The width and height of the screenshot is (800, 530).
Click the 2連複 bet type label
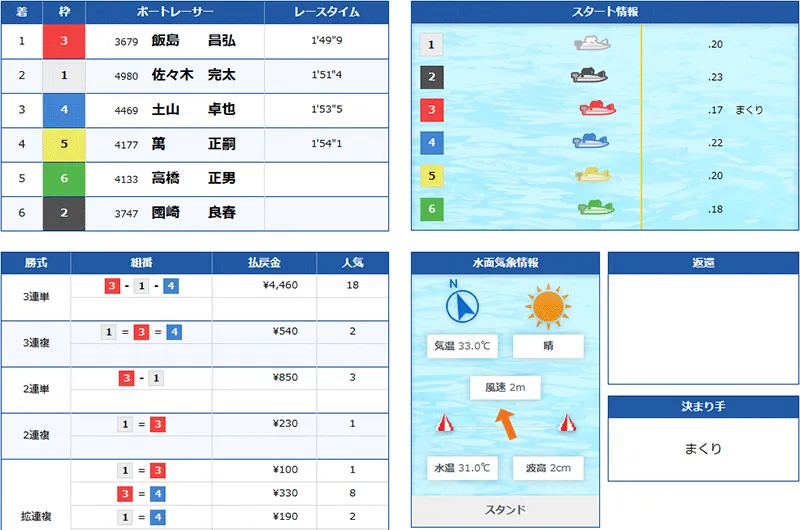tap(36, 435)
